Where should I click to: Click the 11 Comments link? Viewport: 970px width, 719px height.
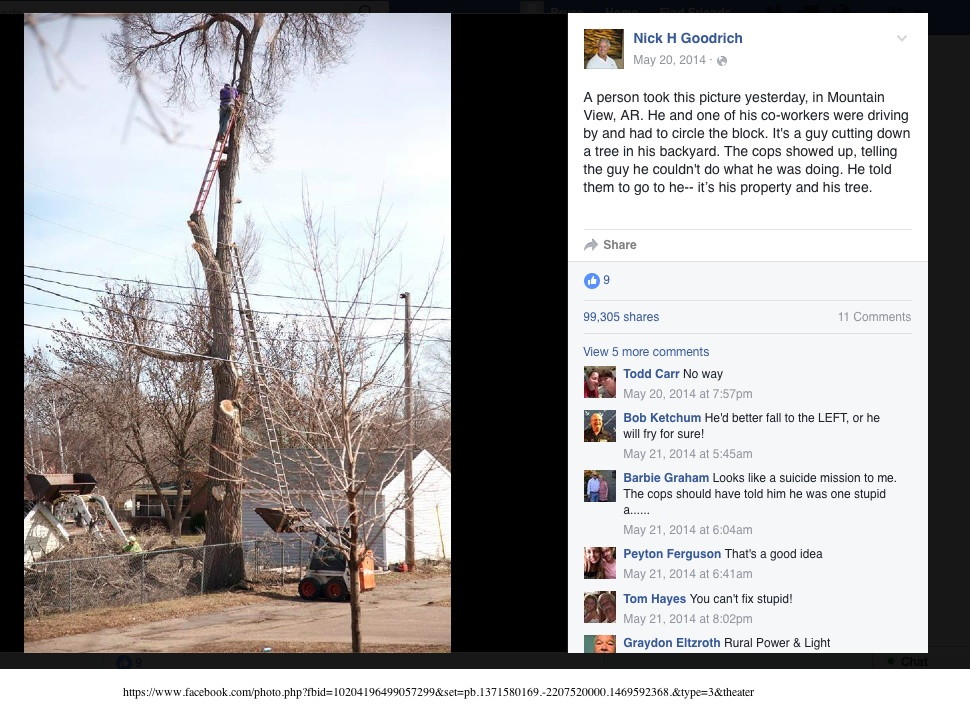pyautogui.click(x=874, y=317)
